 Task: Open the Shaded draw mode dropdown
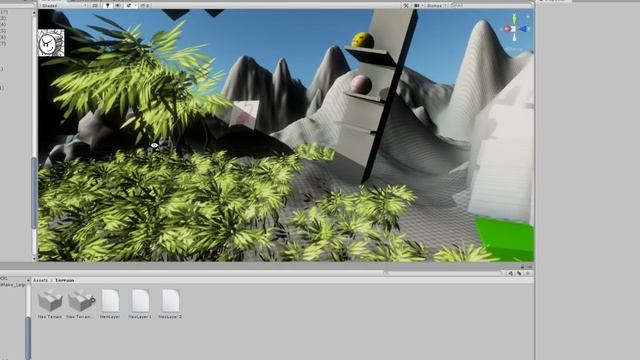click(x=64, y=6)
